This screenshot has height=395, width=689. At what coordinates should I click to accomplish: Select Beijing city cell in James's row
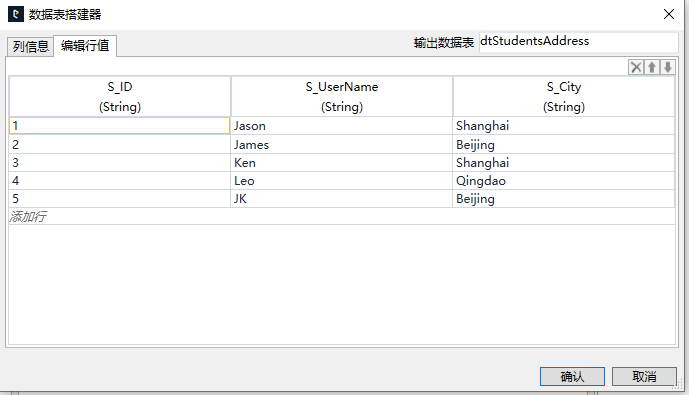tap(564, 145)
